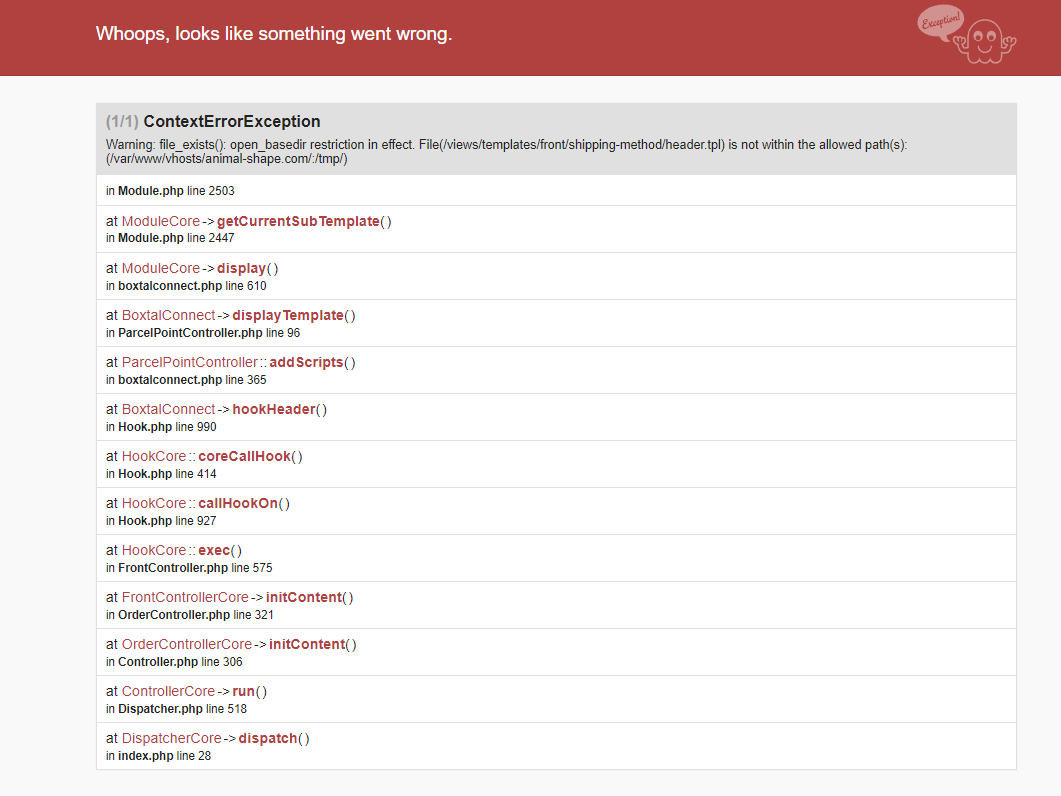
Task: Click the coreCallHook method name
Action: click(245, 456)
